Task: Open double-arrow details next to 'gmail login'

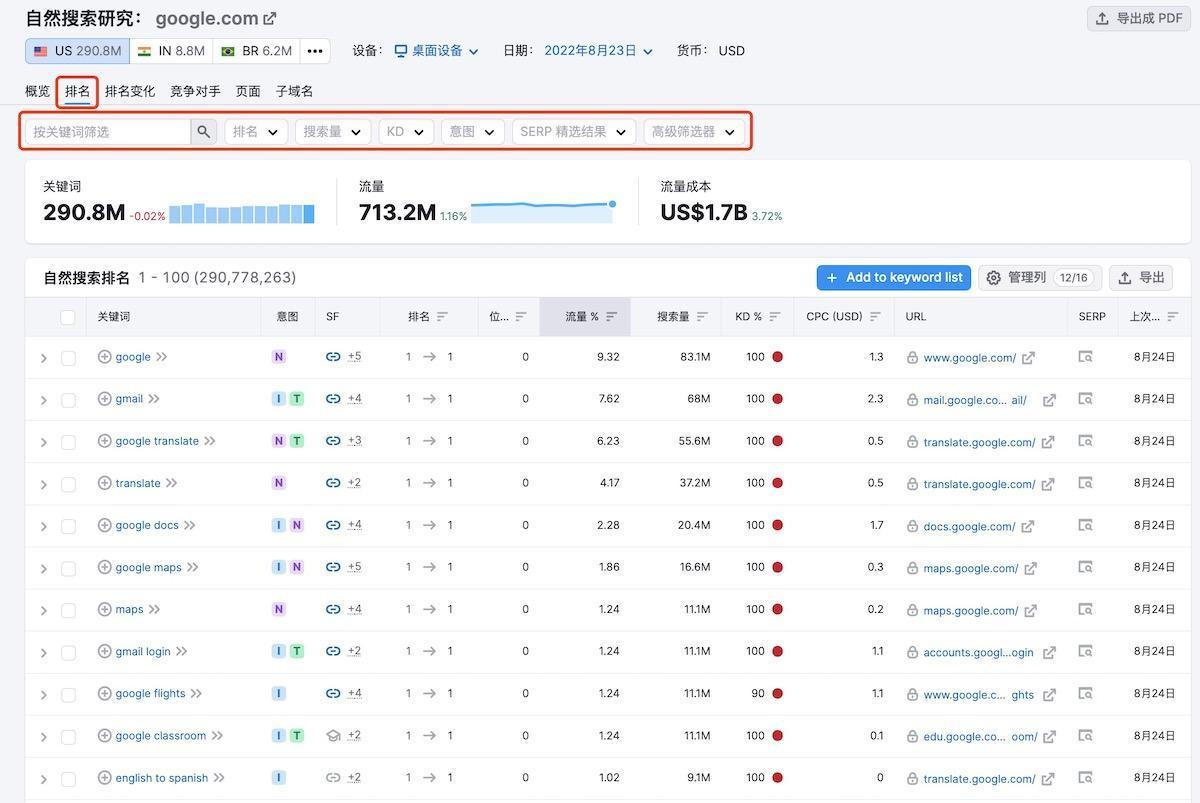Action: click(x=181, y=651)
